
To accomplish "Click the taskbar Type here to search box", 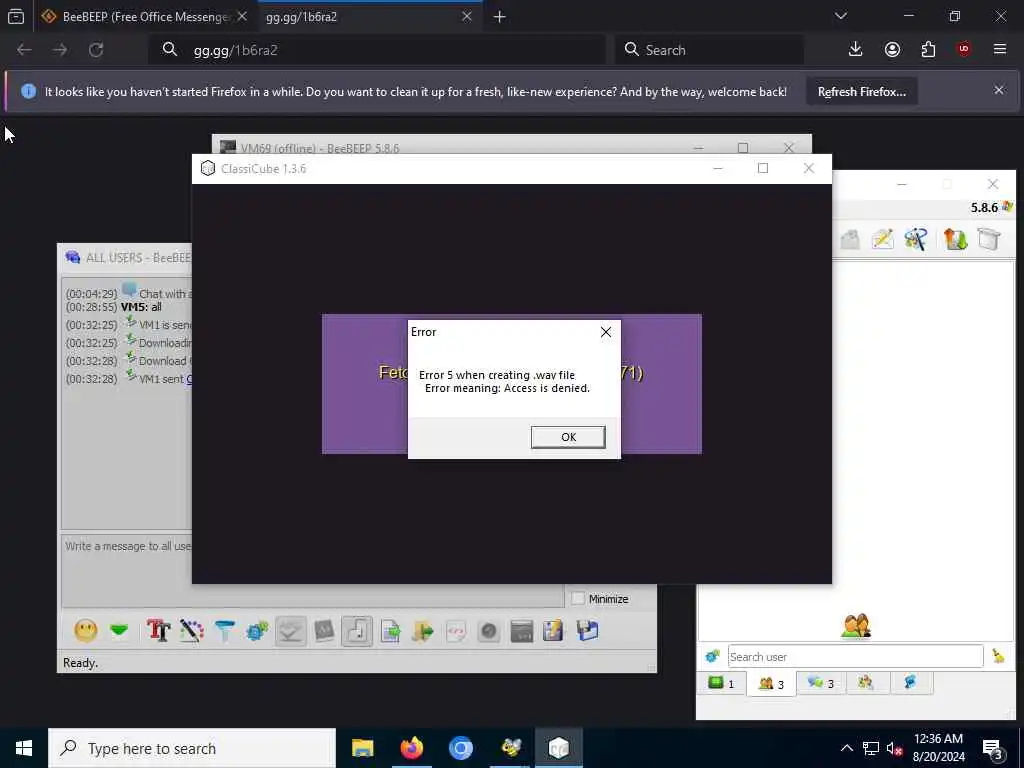I will [x=192, y=748].
